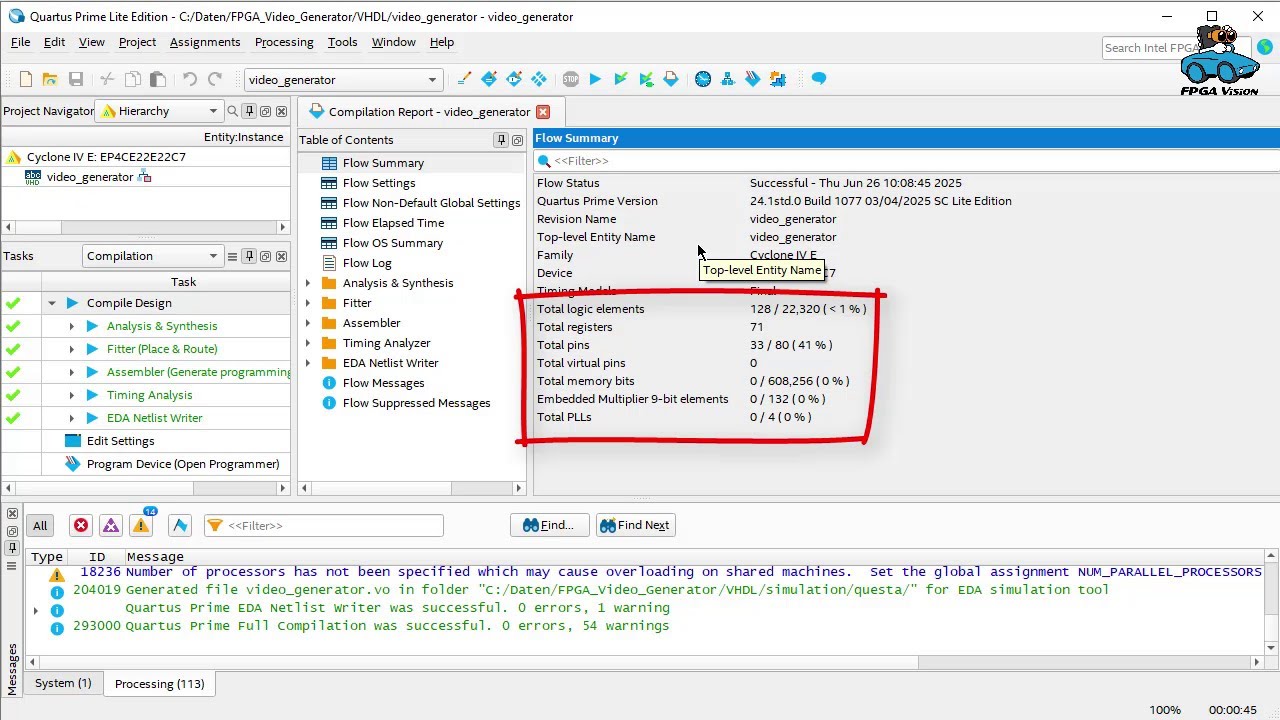Image resolution: width=1280 pixels, height=720 pixels.
Task: Pin the Table of Contents panel
Action: [x=501, y=140]
